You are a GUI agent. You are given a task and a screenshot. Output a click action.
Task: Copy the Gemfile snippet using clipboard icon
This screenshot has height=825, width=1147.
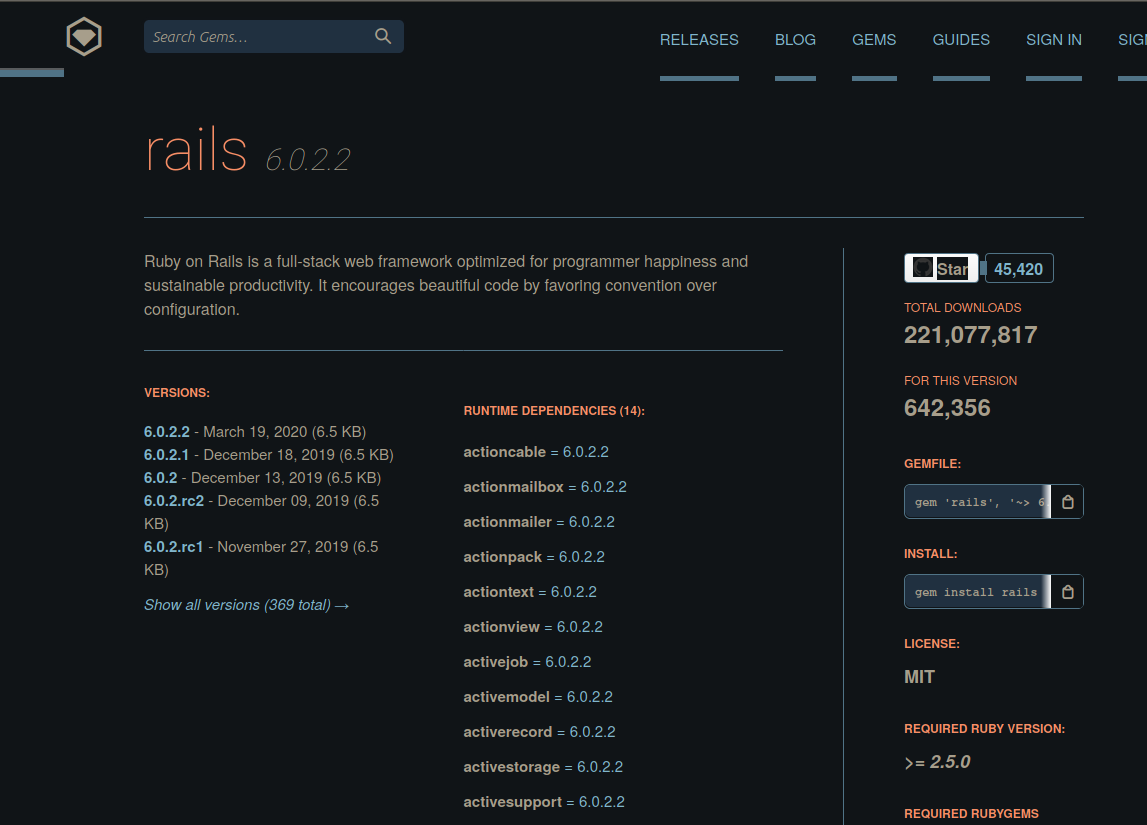coord(1066,501)
